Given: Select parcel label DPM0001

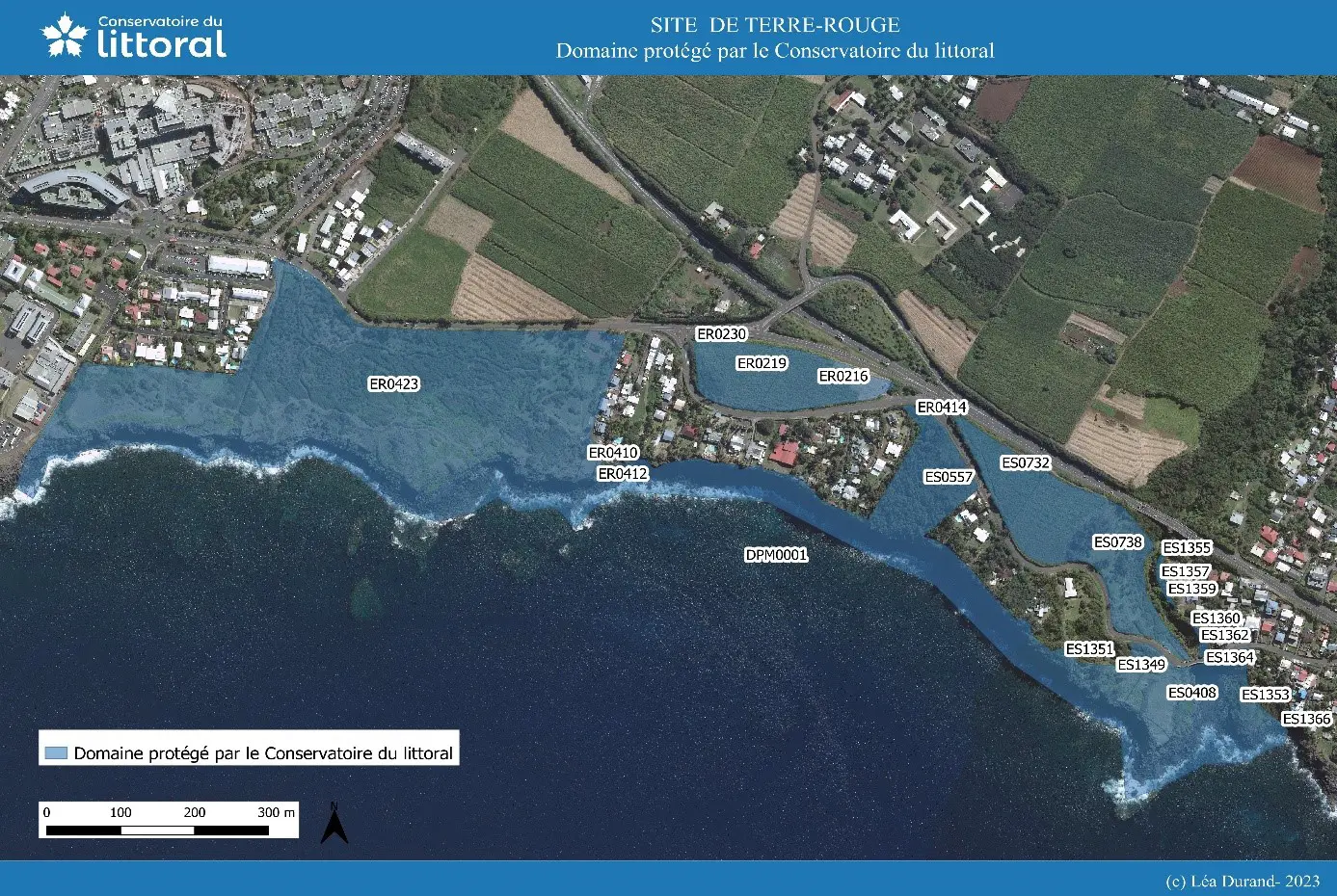Looking at the screenshot, I should click(776, 555).
